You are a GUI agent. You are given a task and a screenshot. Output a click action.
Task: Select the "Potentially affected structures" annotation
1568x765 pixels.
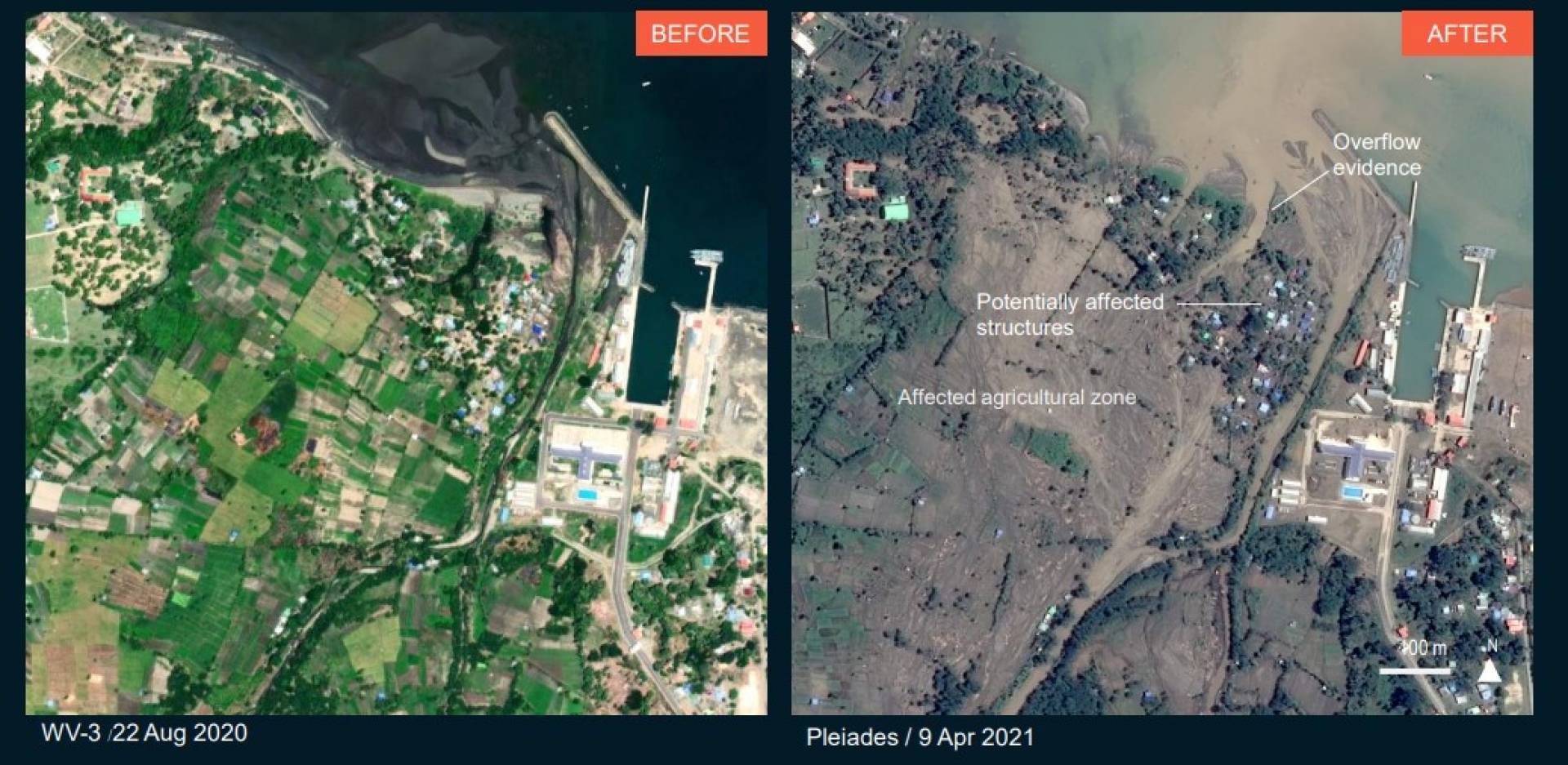(x=1070, y=314)
